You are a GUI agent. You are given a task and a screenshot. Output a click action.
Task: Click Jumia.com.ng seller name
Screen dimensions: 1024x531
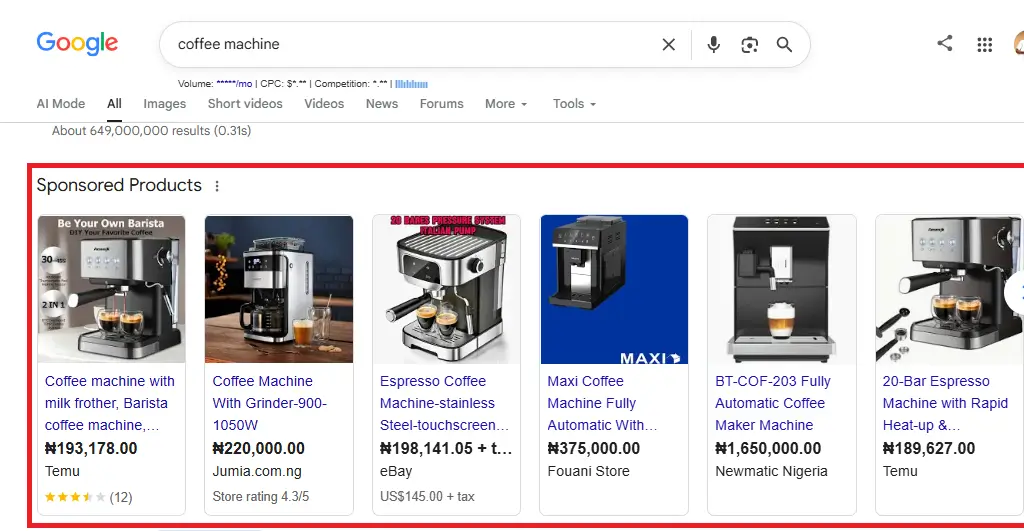click(257, 472)
